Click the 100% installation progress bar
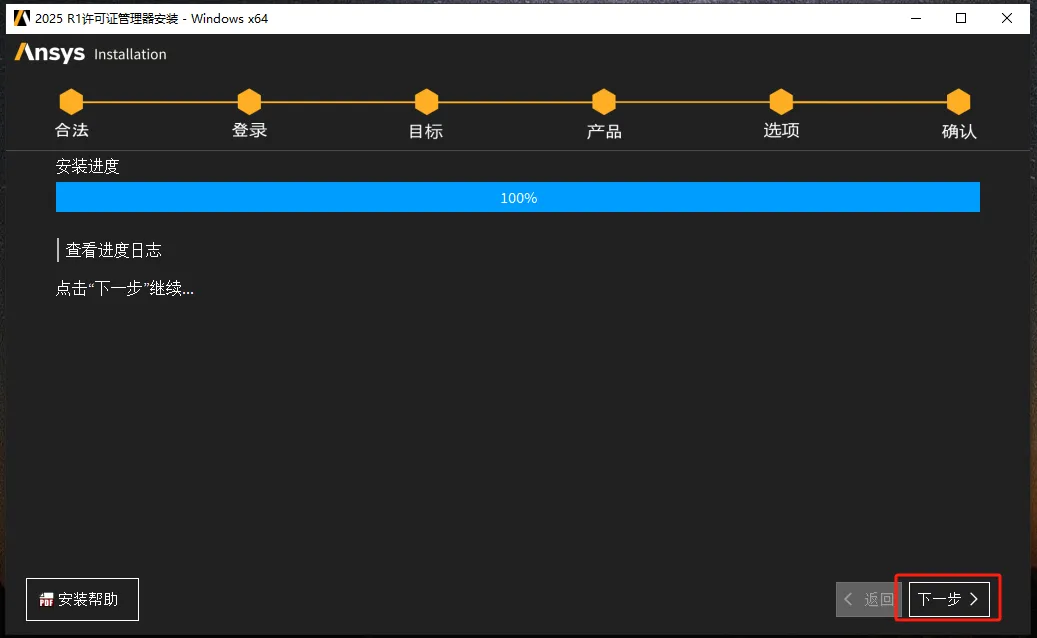 [x=518, y=197]
